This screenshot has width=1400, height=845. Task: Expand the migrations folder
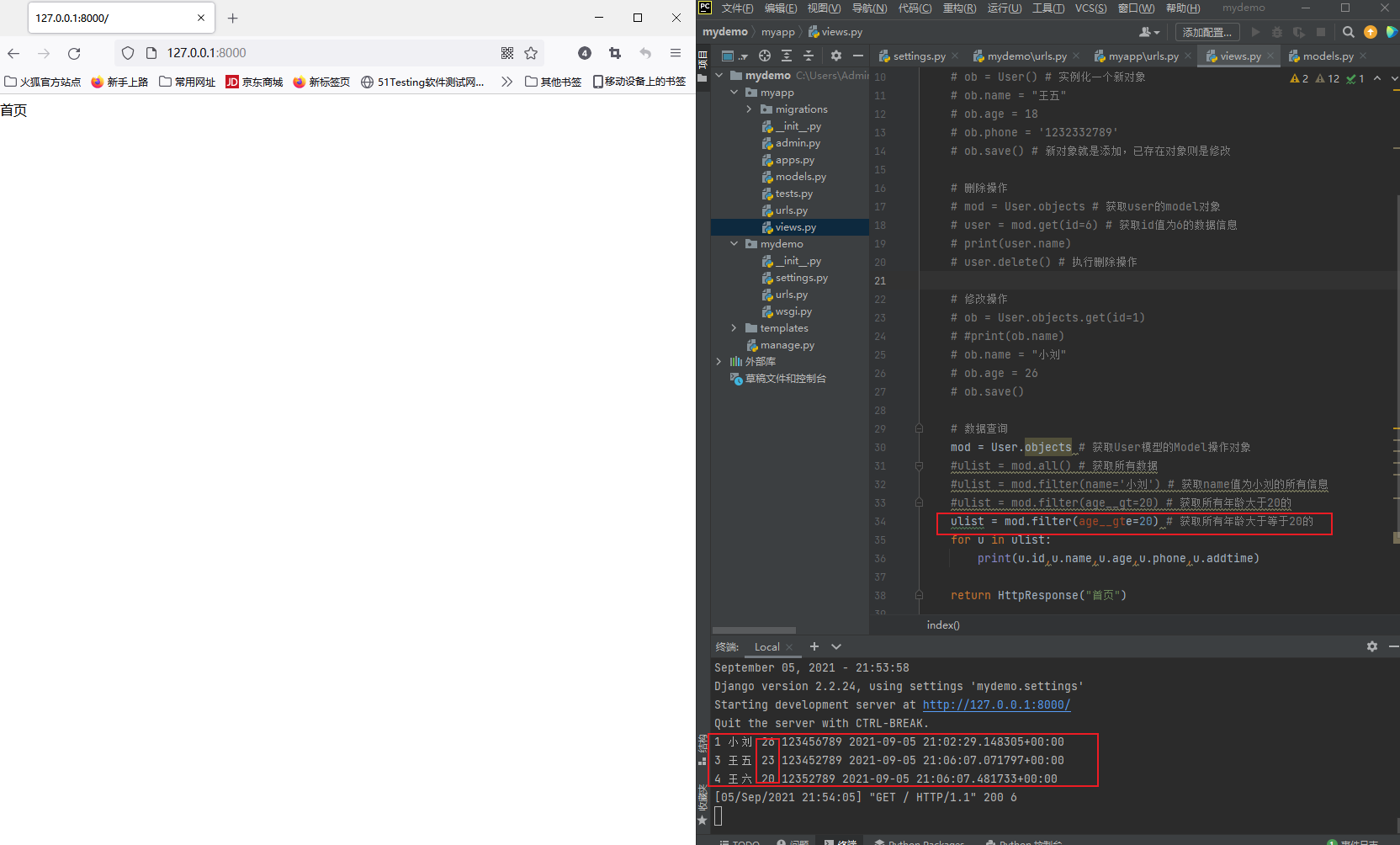pyautogui.click(x=750, y=109)
